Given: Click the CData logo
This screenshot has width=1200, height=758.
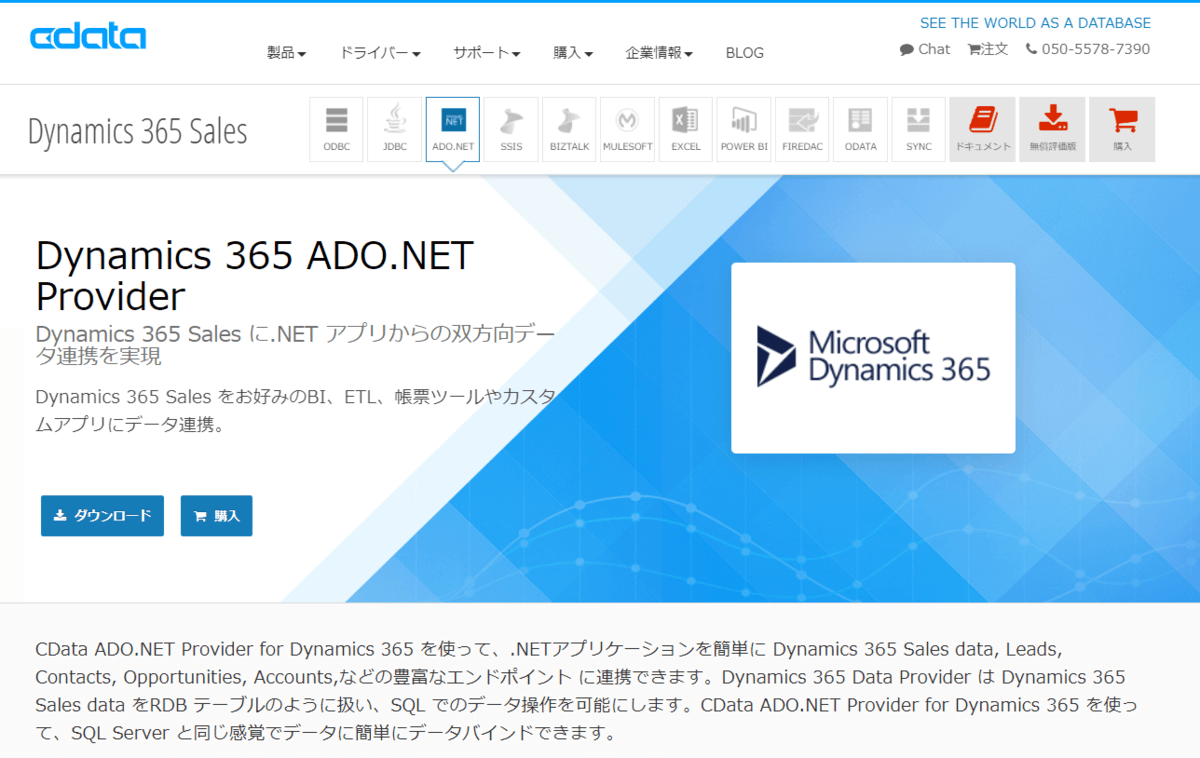Looking at the screenshot, I should click(88, 37).
